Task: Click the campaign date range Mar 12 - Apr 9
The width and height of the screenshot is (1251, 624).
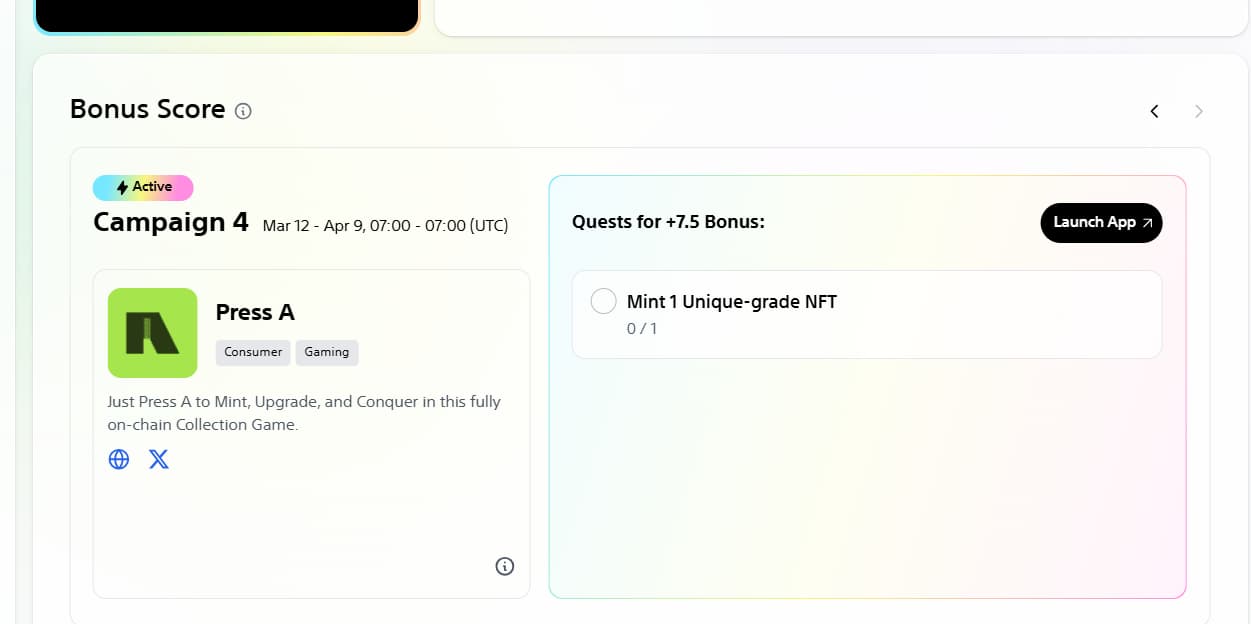Action: [385, 226]
